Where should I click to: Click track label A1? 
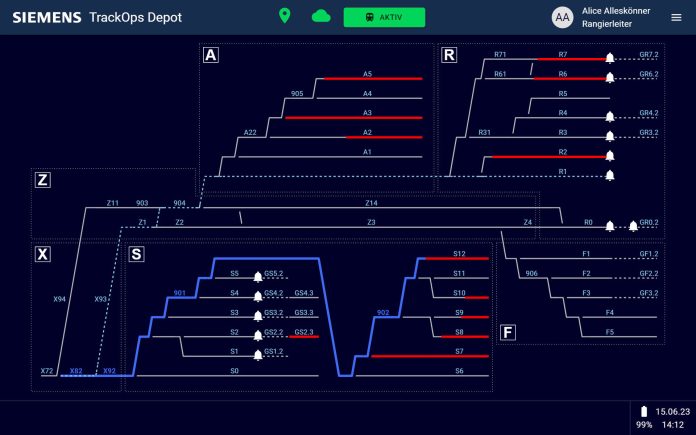[x=367, y=152]
